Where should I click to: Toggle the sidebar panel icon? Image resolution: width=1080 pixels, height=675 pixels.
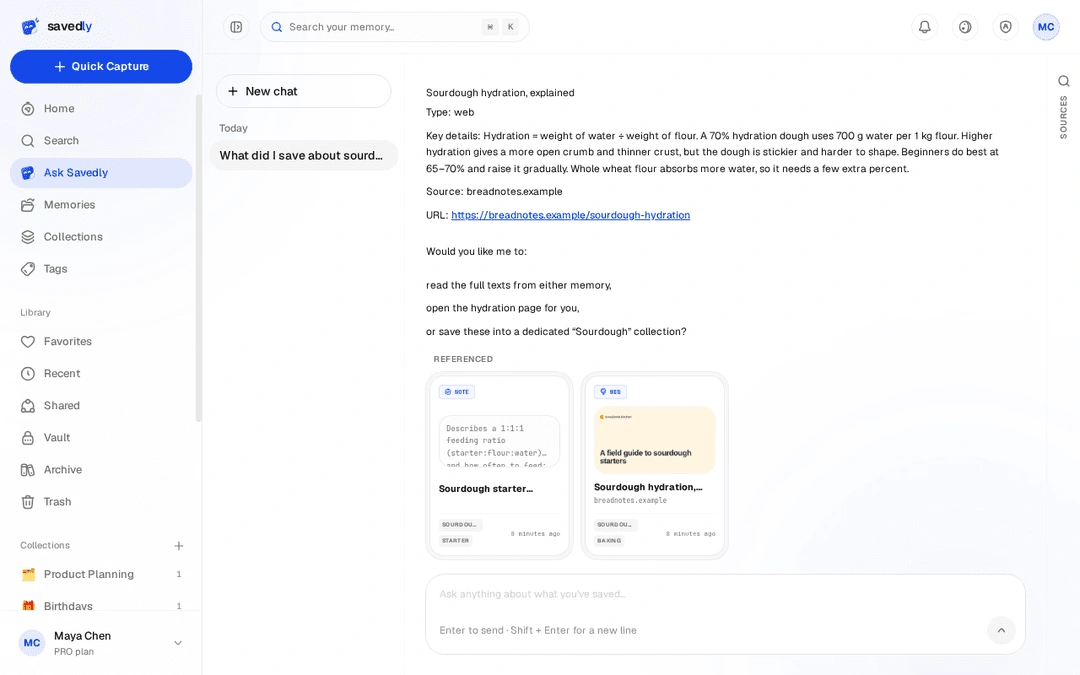(236, 27)
